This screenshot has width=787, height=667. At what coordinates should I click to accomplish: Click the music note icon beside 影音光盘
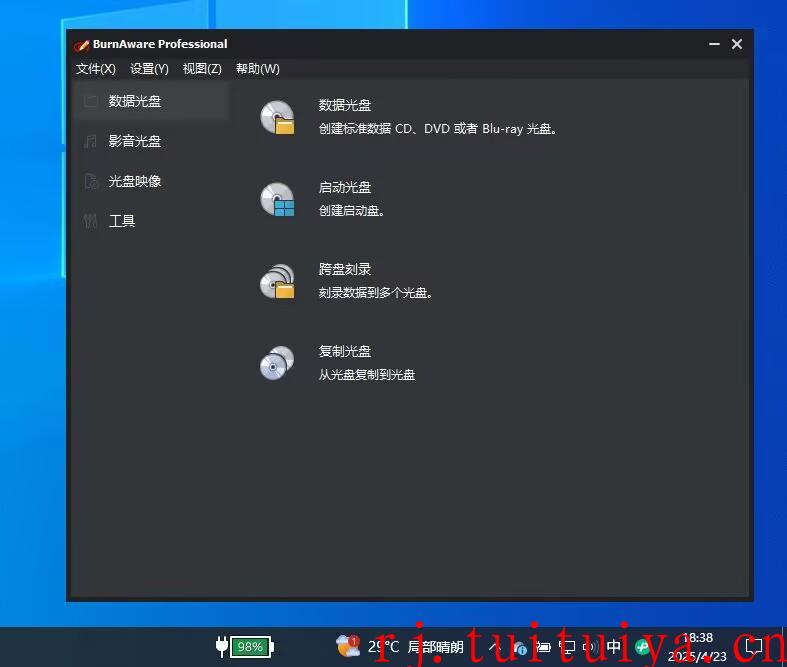tap(90, 141)
